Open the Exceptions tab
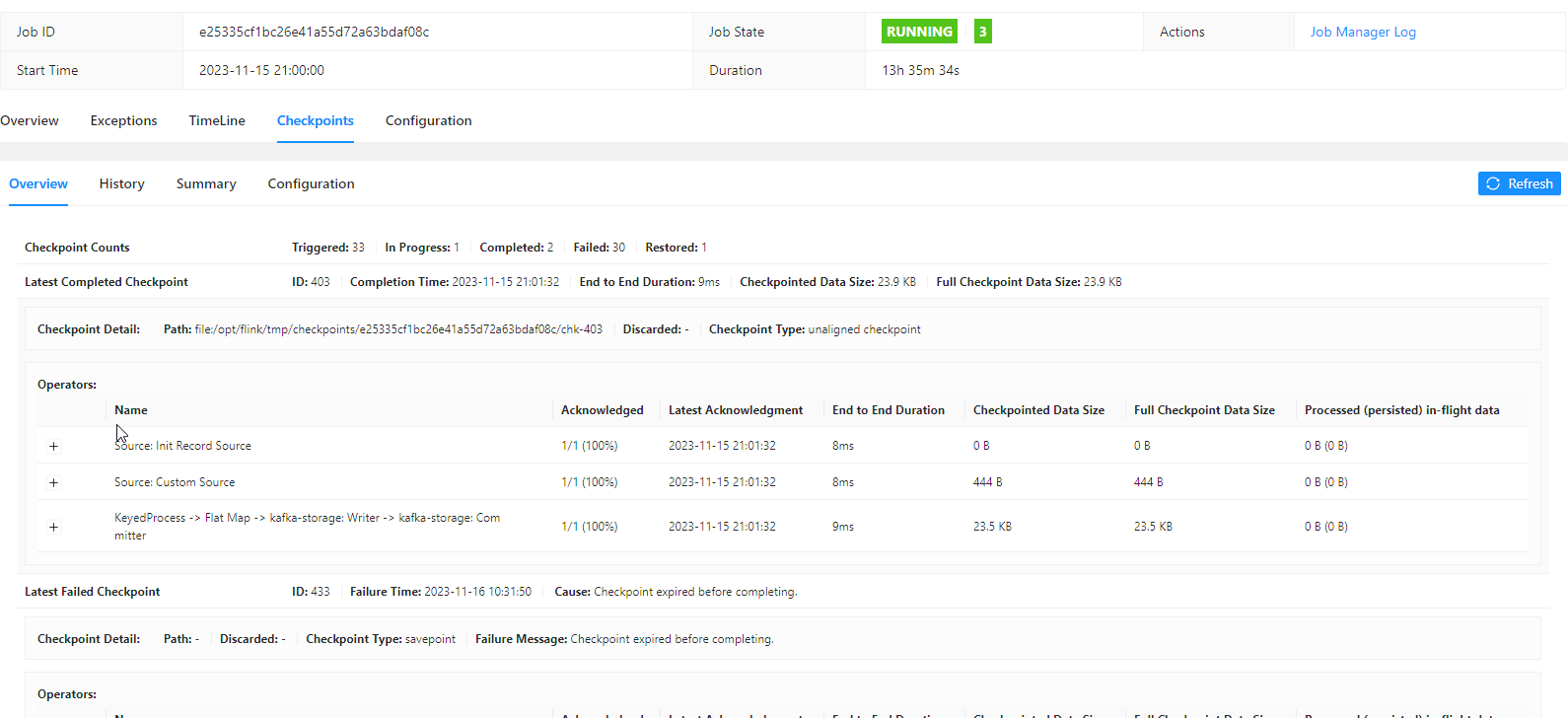 (123, 120)
